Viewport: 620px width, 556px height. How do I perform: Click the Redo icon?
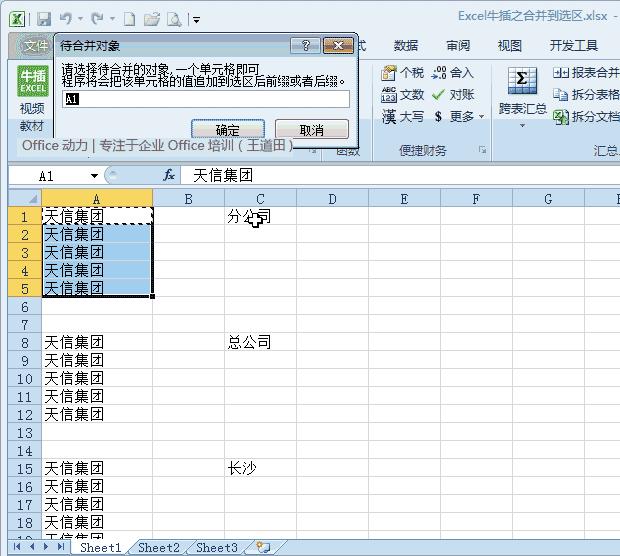(96, 19)
